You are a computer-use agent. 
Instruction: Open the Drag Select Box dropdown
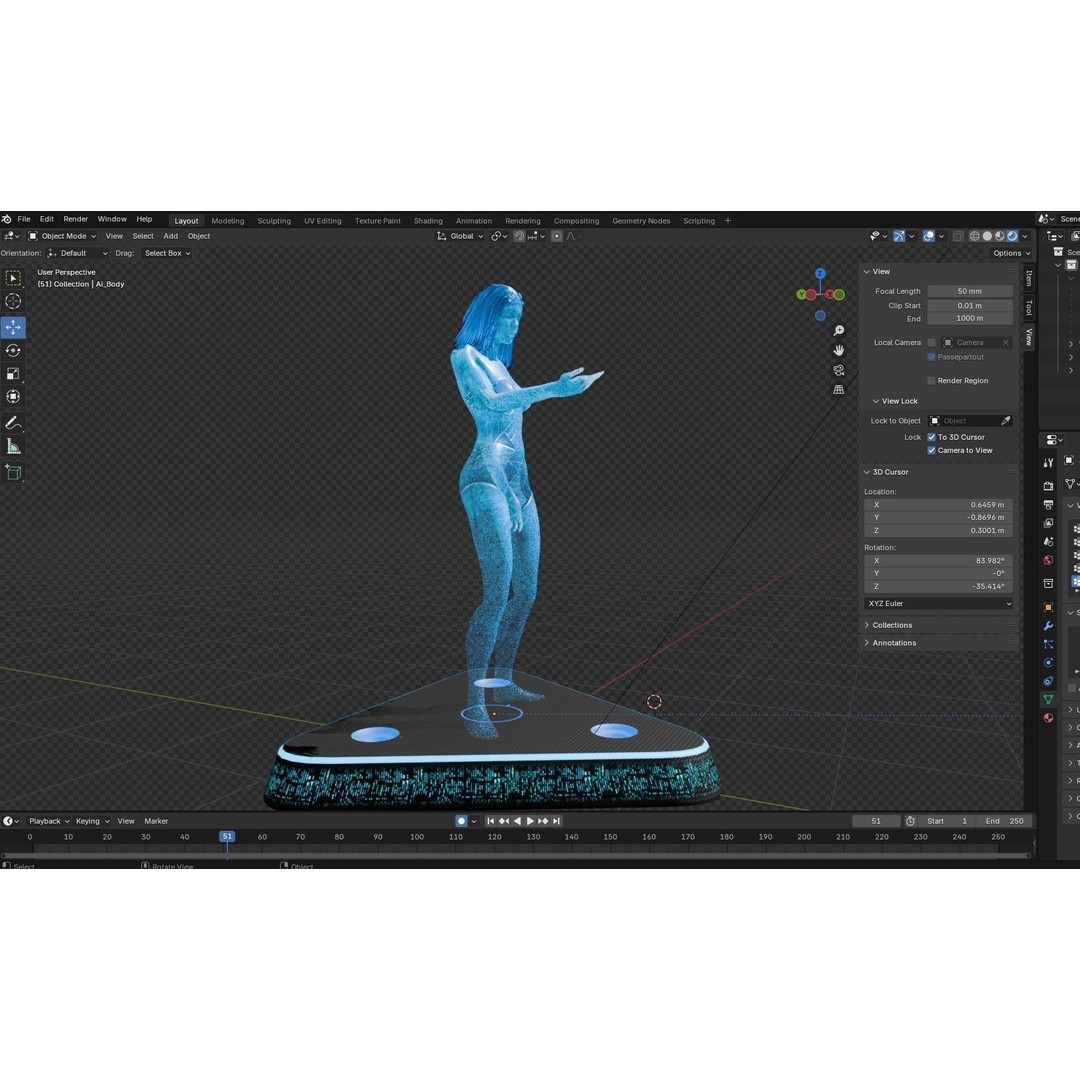coord(167,253)
